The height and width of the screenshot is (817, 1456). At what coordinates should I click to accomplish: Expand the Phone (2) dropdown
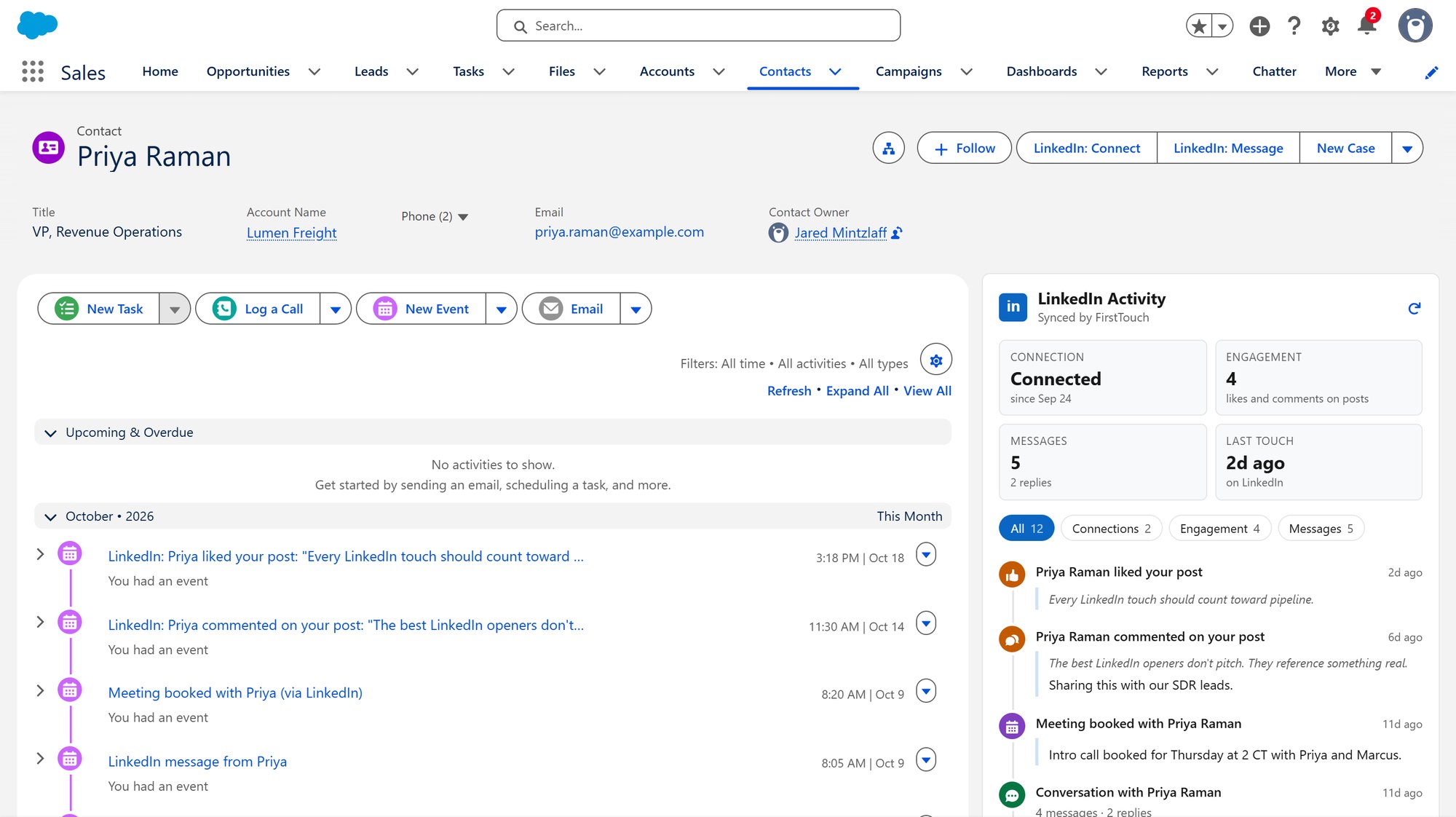tap(435, 216)
